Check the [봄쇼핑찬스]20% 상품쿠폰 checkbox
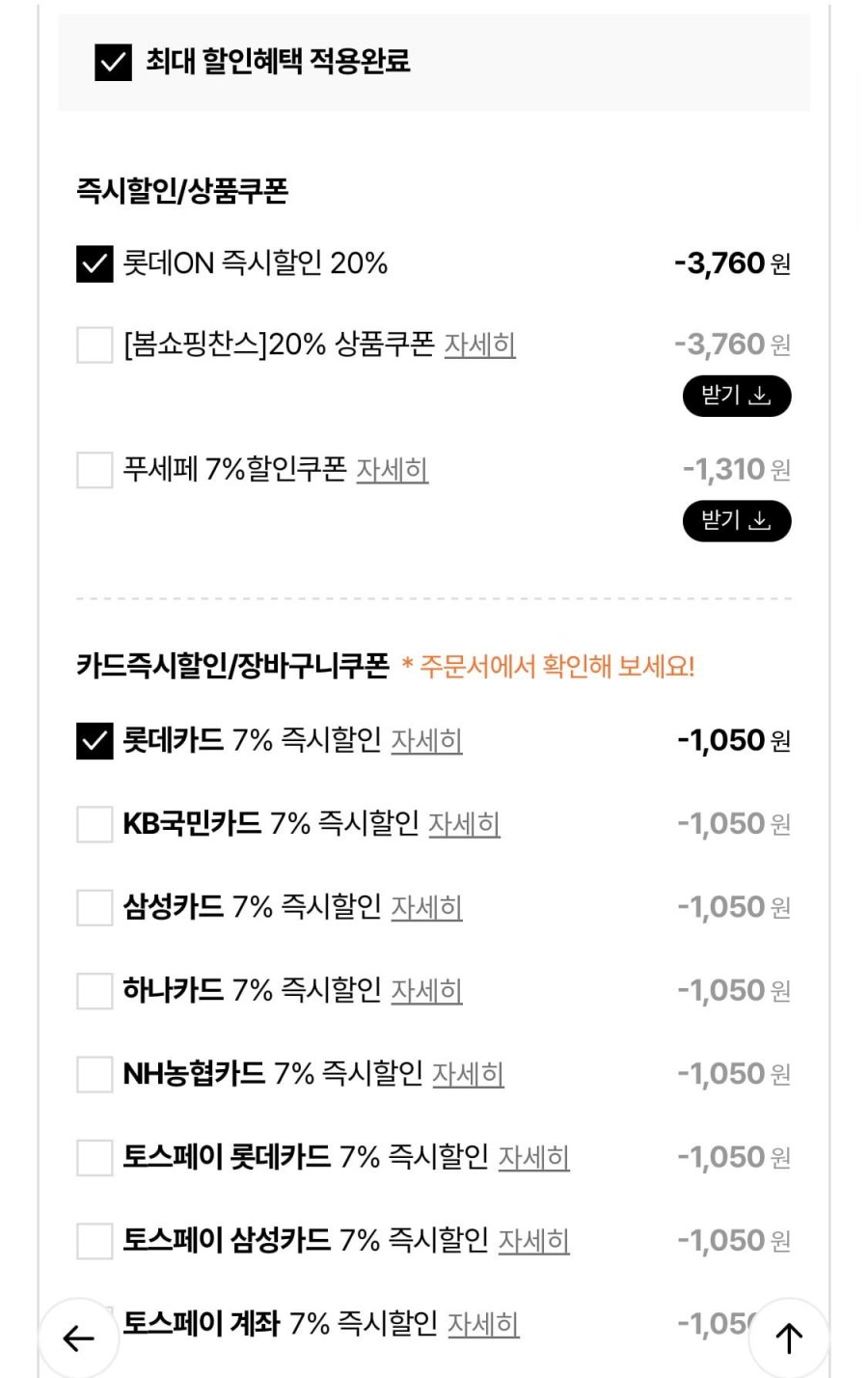This screenshot has height=1378, width=868. tap(95, 344)
